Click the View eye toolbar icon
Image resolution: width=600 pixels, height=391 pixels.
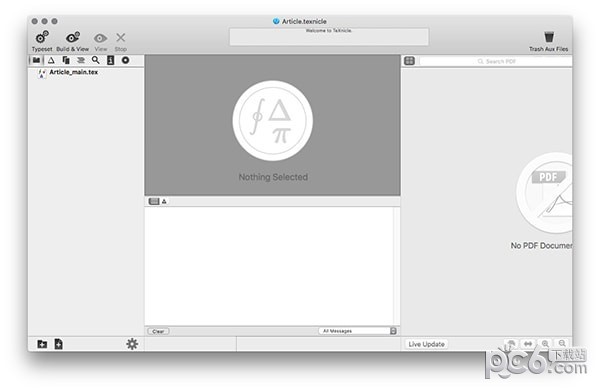tap(101, 38)
